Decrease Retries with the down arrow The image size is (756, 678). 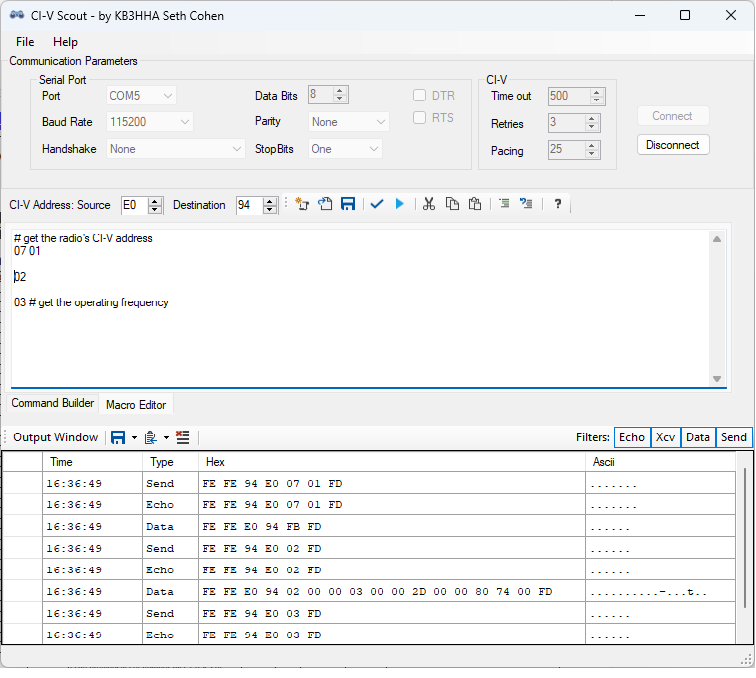pyautogui.click(x=592, y=127)
